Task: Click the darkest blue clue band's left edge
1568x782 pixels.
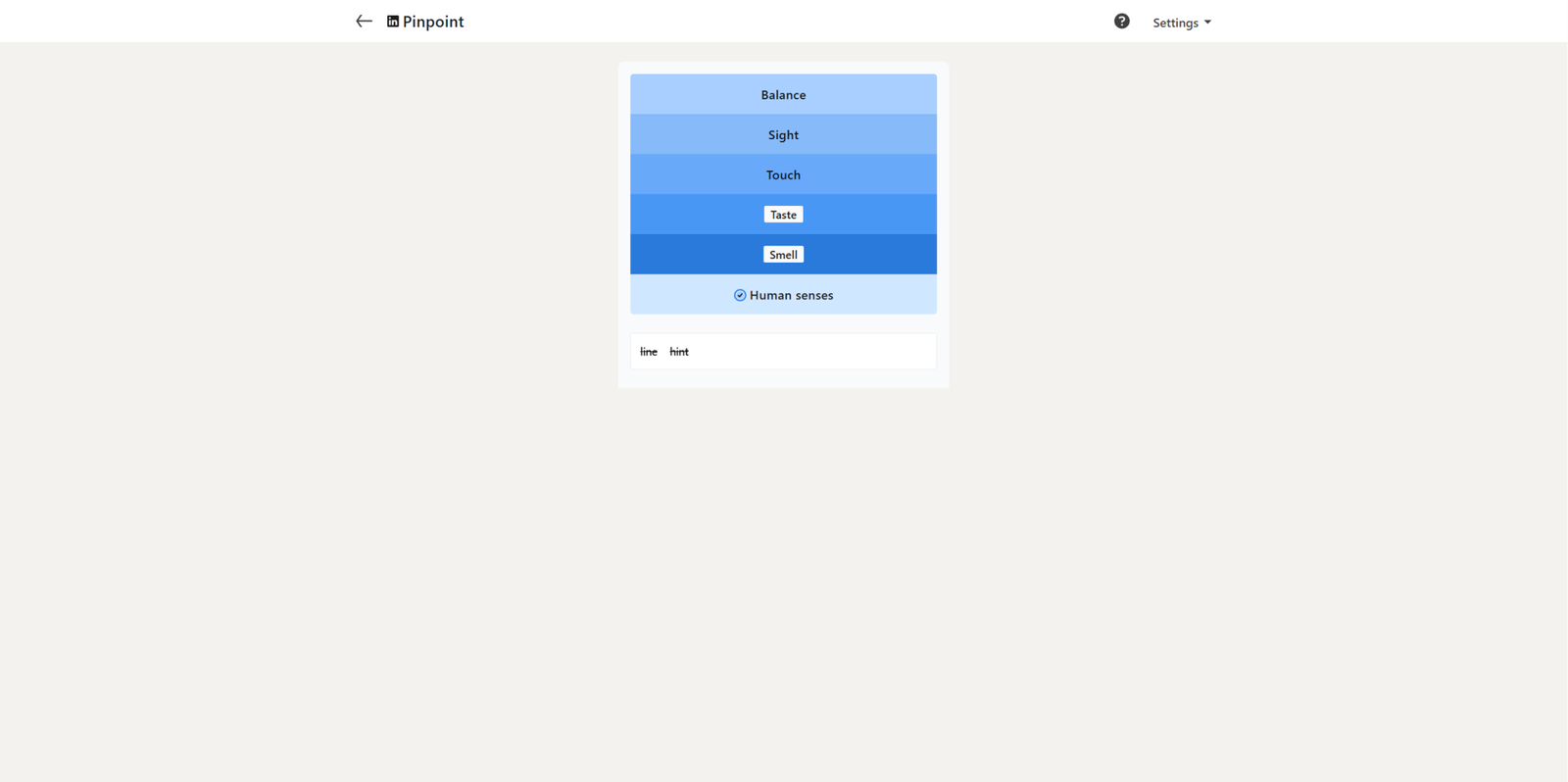Action: (642, 255)
